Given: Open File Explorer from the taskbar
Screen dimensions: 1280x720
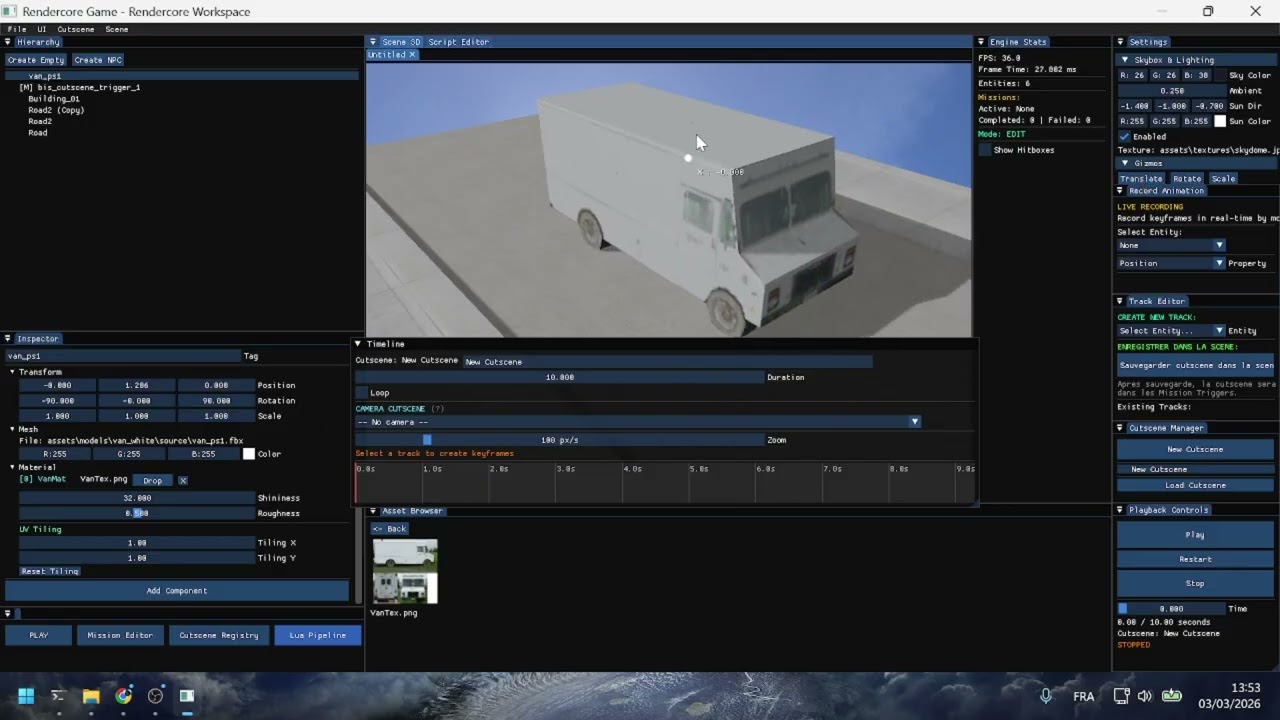Looking at the screenshot, I should 91,696.
